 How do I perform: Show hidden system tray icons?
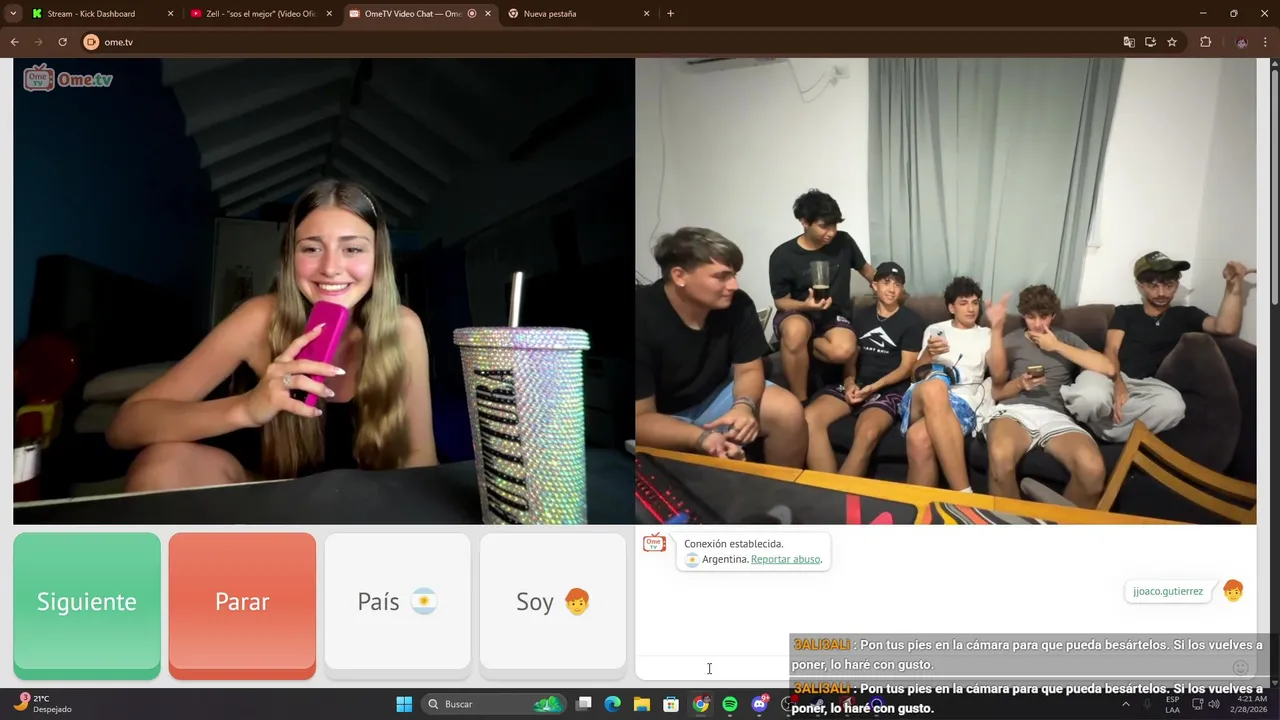[1125, 704]
